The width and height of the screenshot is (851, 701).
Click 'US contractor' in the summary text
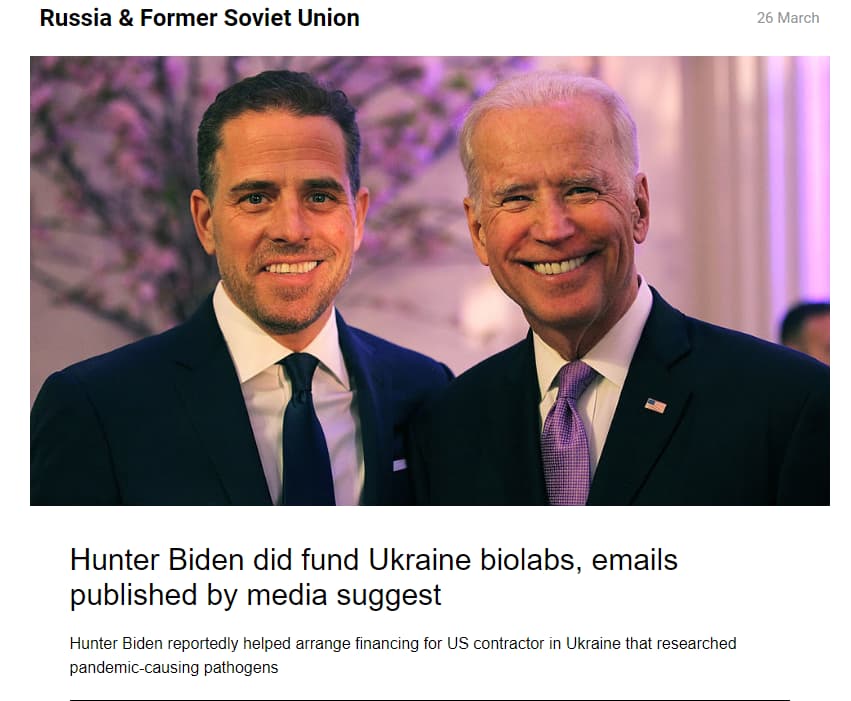[496, 643]
